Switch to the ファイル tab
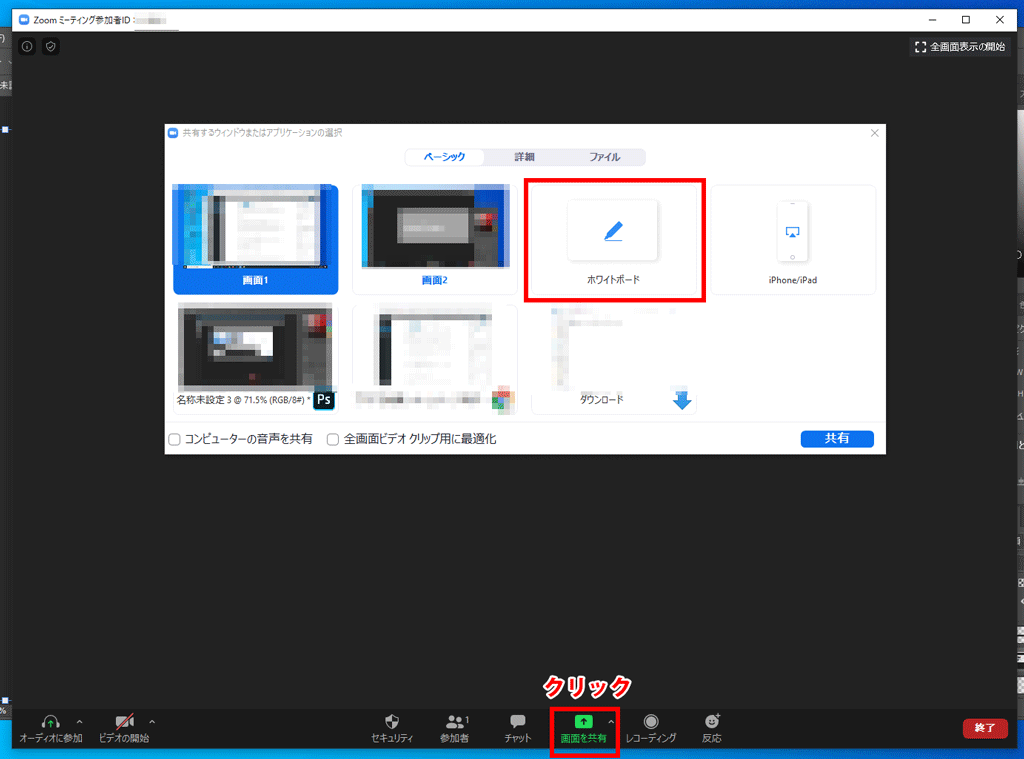Viewport: 1024px width, 759px height. (x=604, y=157)
